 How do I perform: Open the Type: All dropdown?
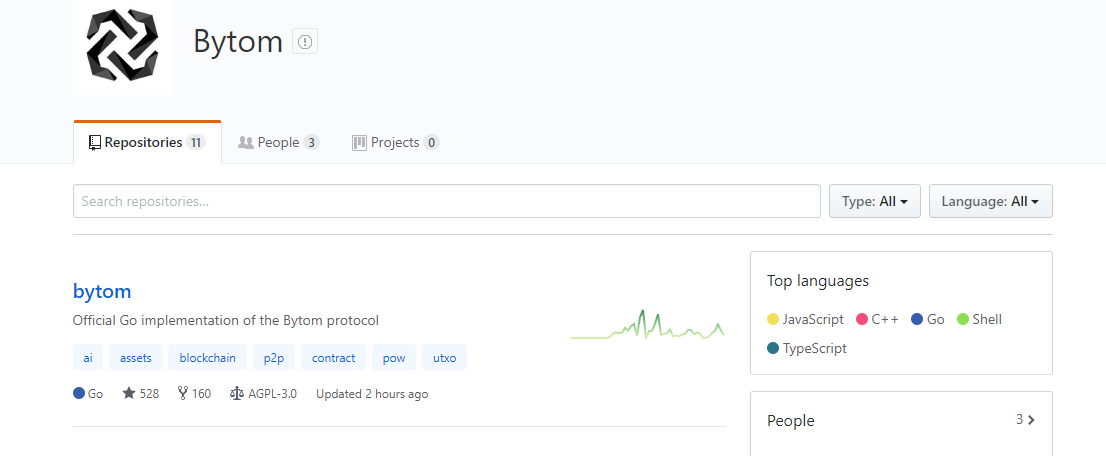pyautogui.click(x=875, y=201)
